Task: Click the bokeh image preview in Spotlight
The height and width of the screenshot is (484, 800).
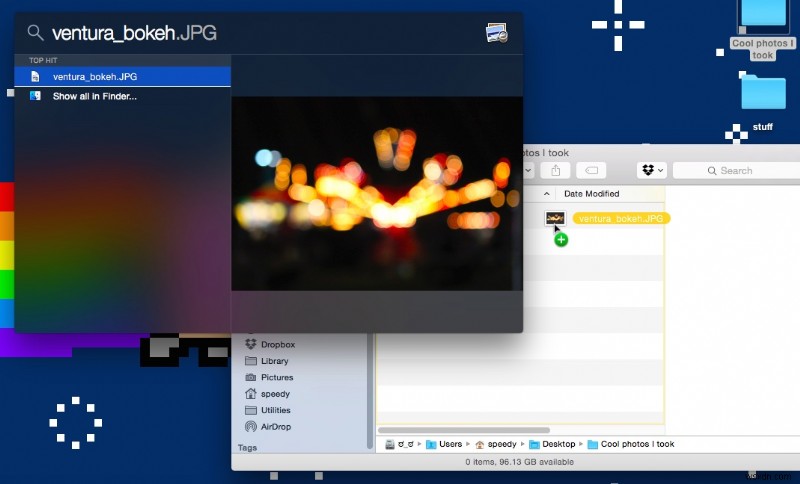Action: (377, 193)
